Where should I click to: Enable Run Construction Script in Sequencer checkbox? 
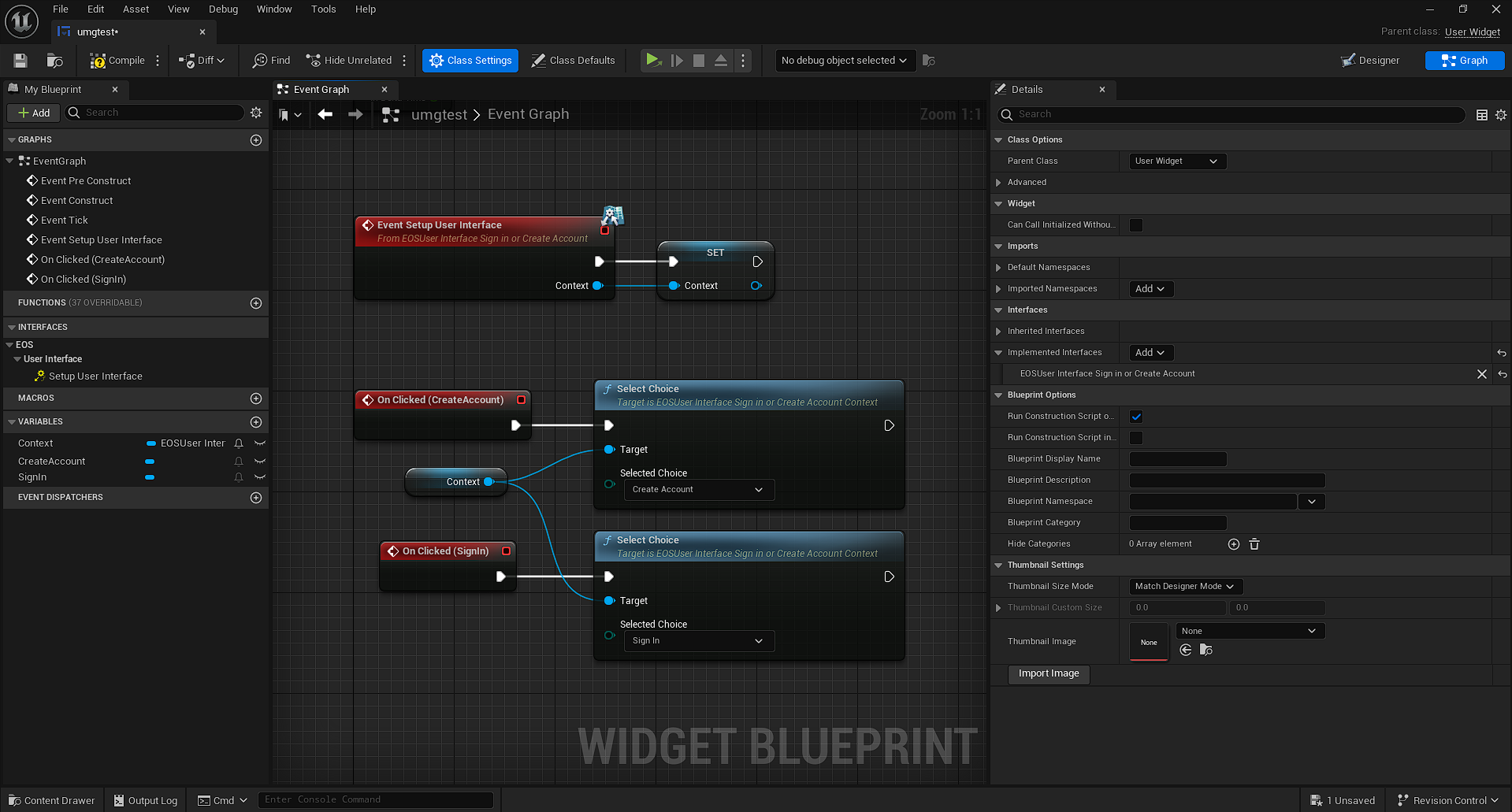point(1135,437)
